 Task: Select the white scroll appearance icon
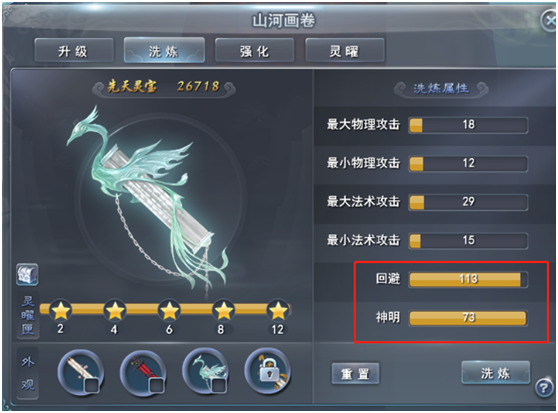point(81,372)
